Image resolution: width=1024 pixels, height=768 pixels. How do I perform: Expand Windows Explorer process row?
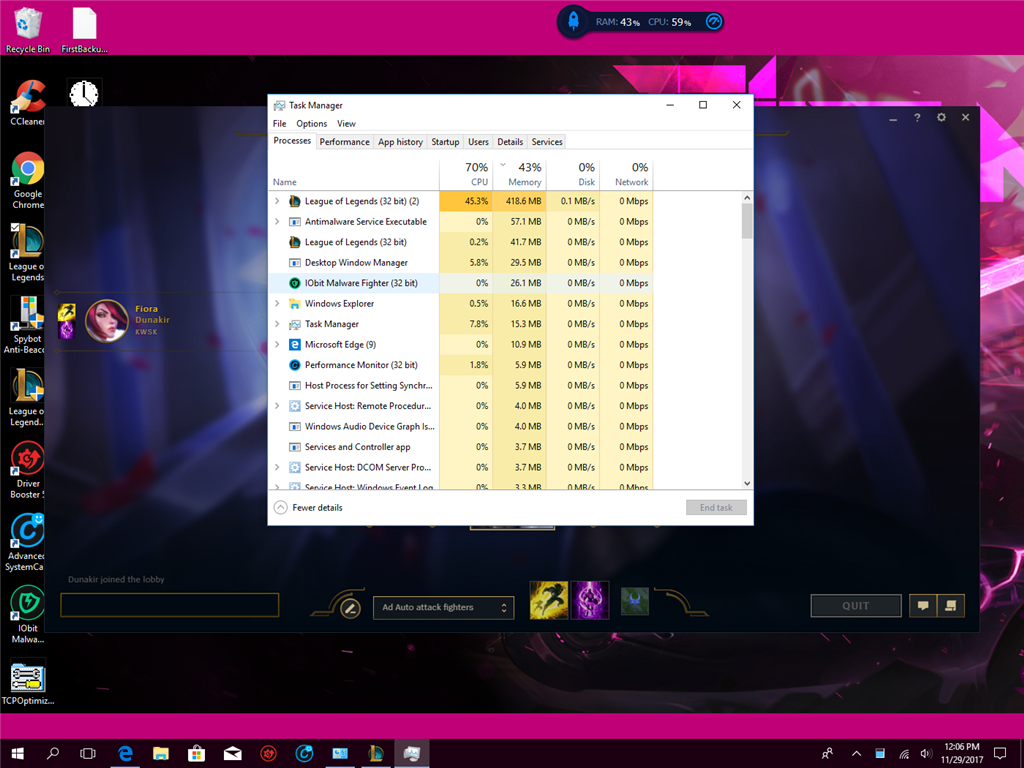coord(277,304)
